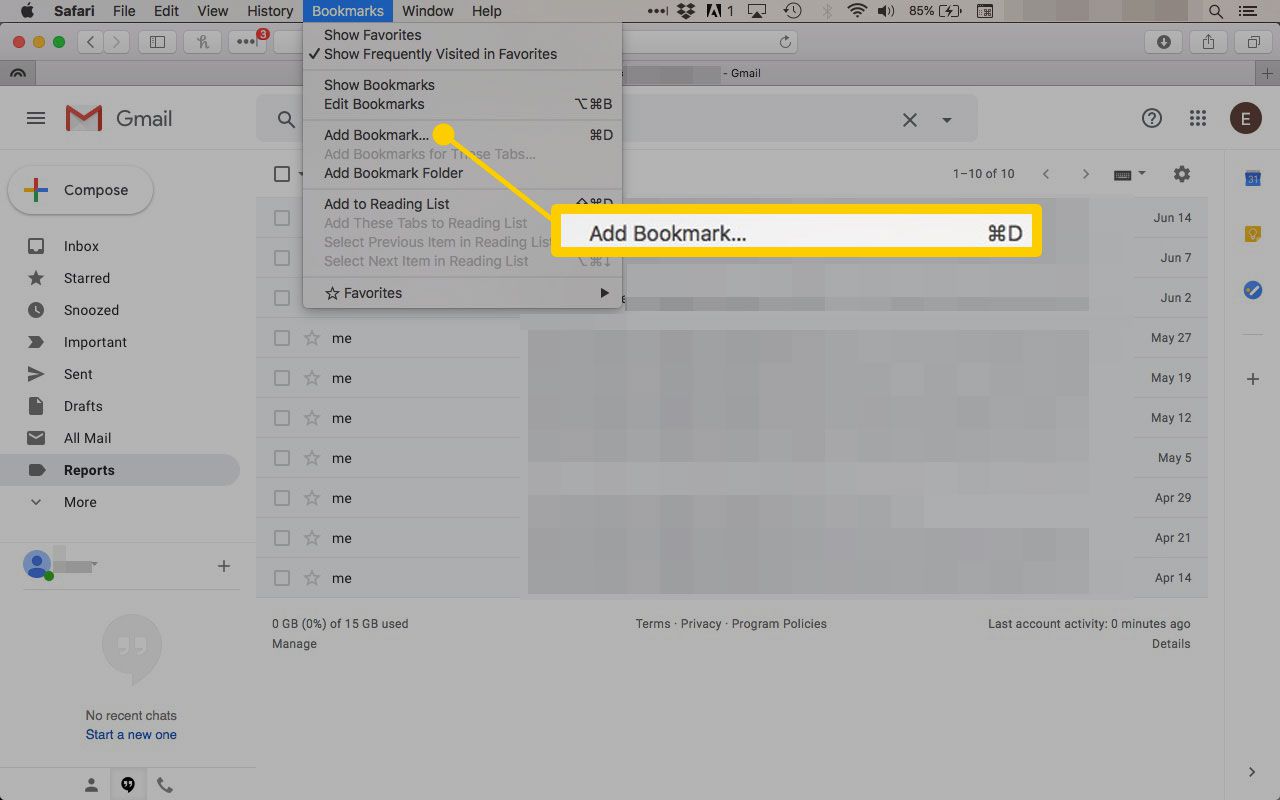This screenshot has height=800, width=1280.
Task: Click the search magnifier in Gmail
Action: [x=286, y=120]
